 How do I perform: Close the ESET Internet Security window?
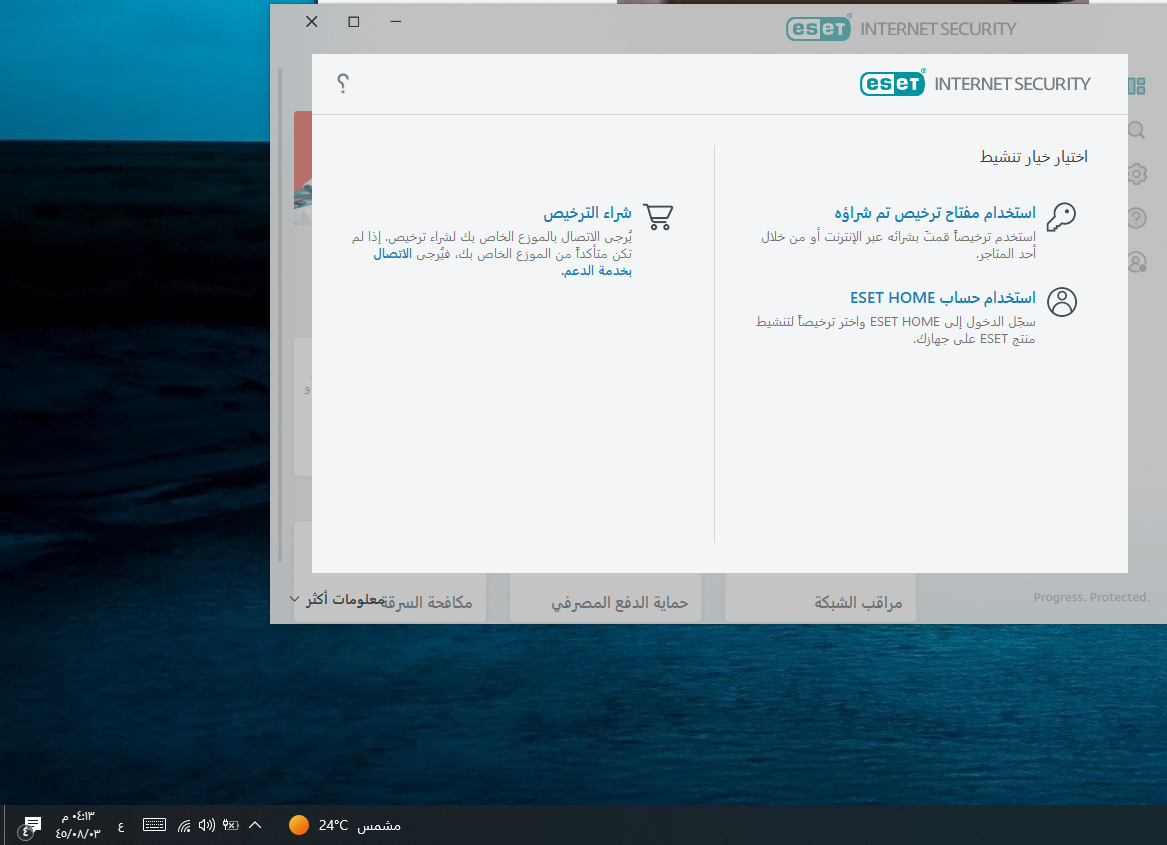coord(312,22)
